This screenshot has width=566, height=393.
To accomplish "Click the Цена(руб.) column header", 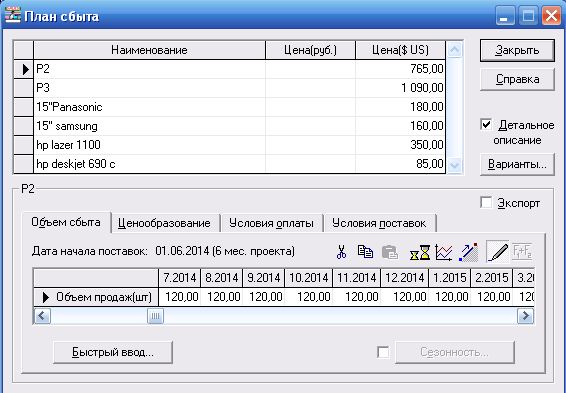I will (x=310, y=50).
